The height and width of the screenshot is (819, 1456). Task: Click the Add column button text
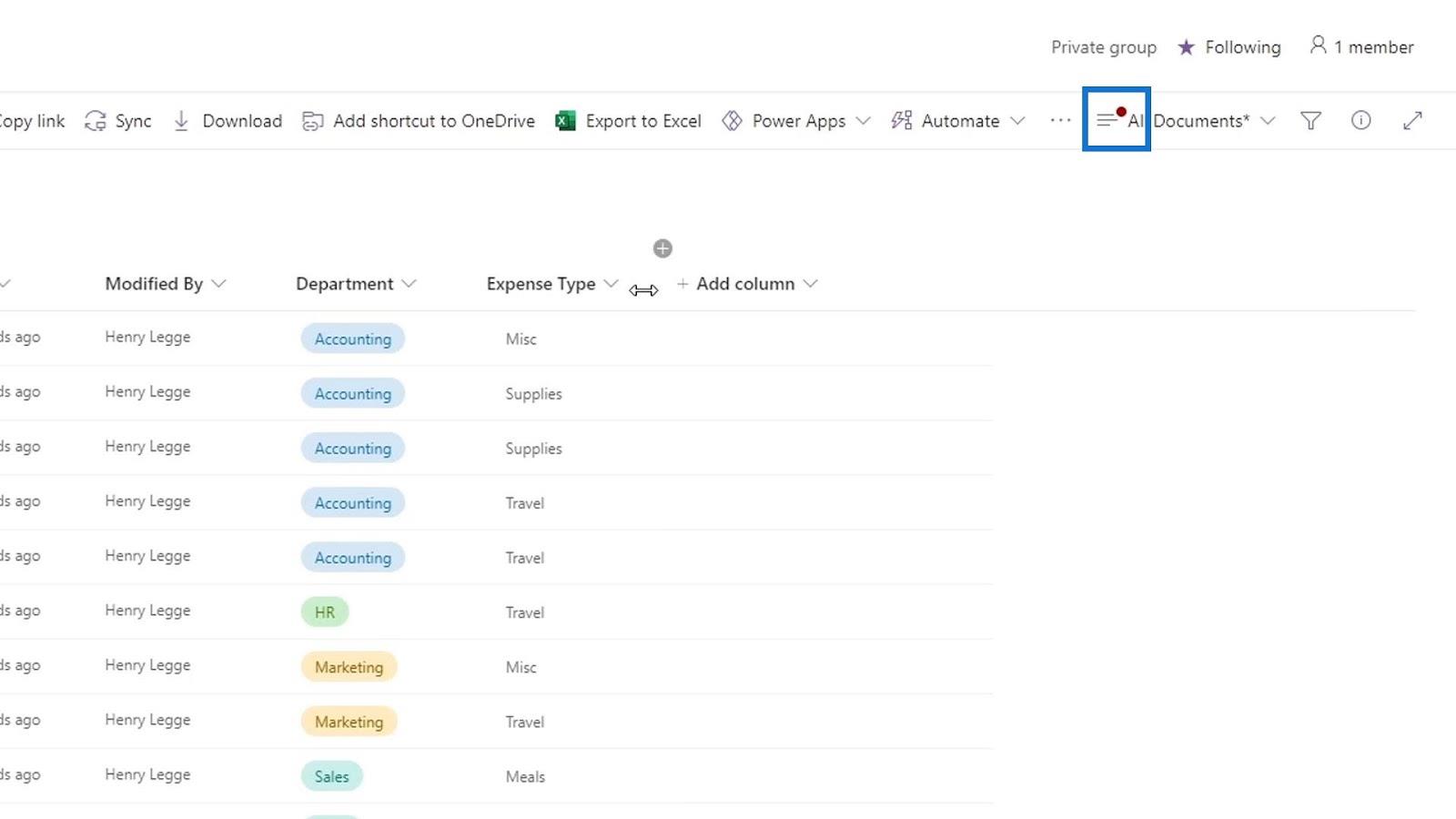pyautogui.click(x=745, y=284)
